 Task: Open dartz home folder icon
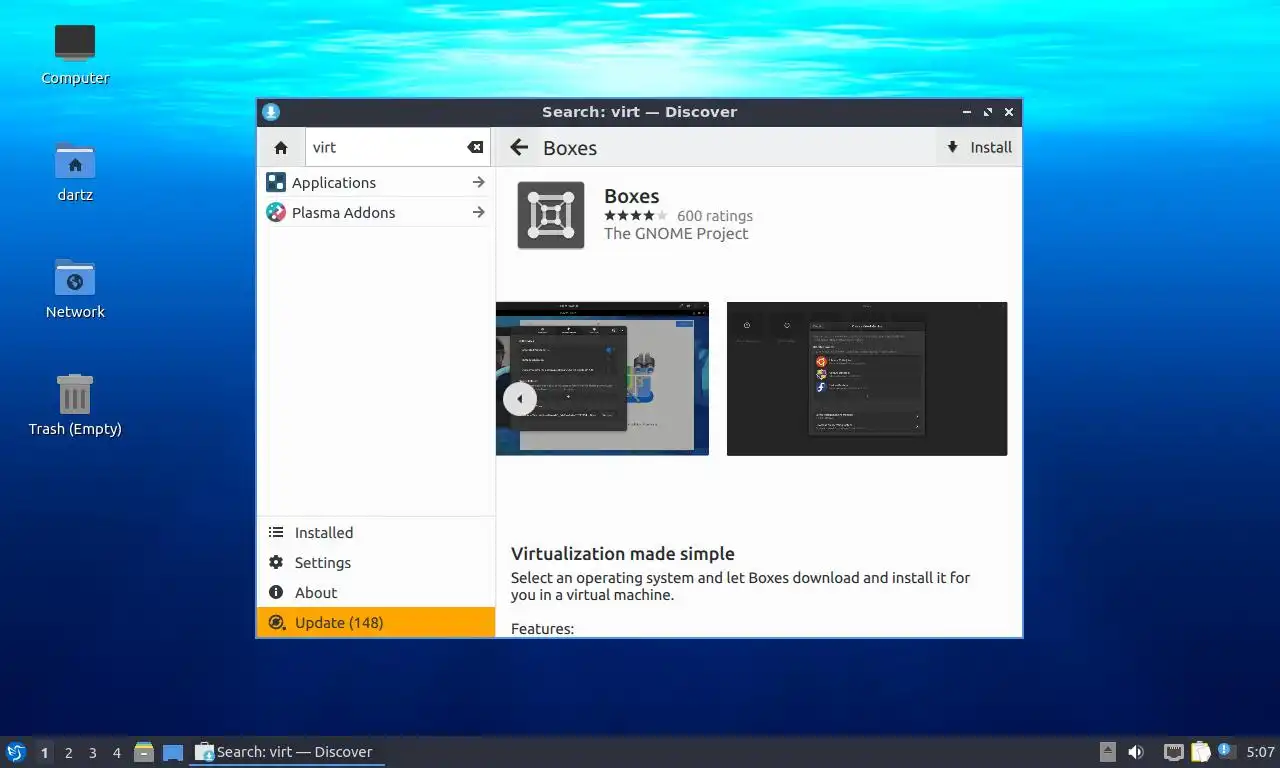point(75,171)
